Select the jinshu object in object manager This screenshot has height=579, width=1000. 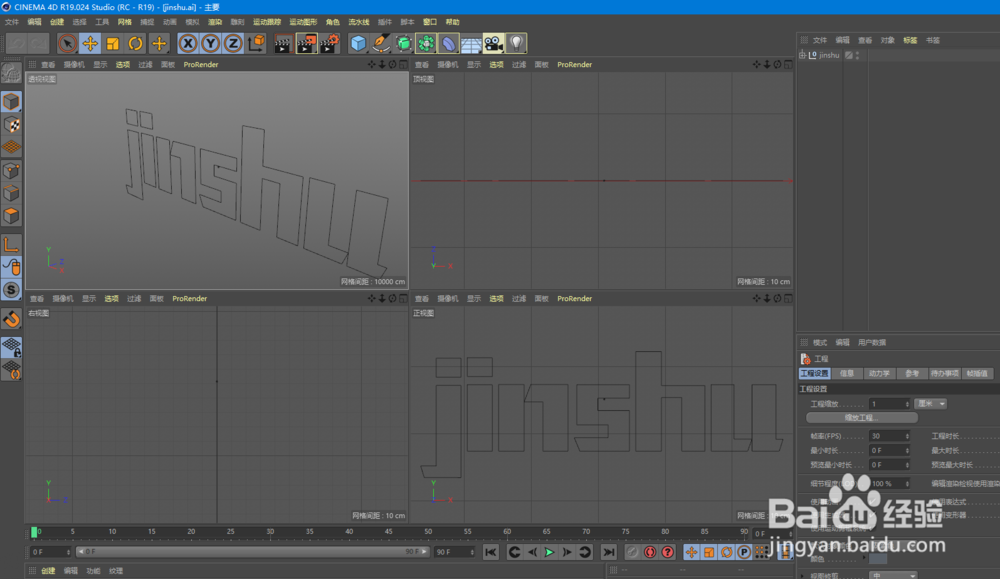click(828, 55)
